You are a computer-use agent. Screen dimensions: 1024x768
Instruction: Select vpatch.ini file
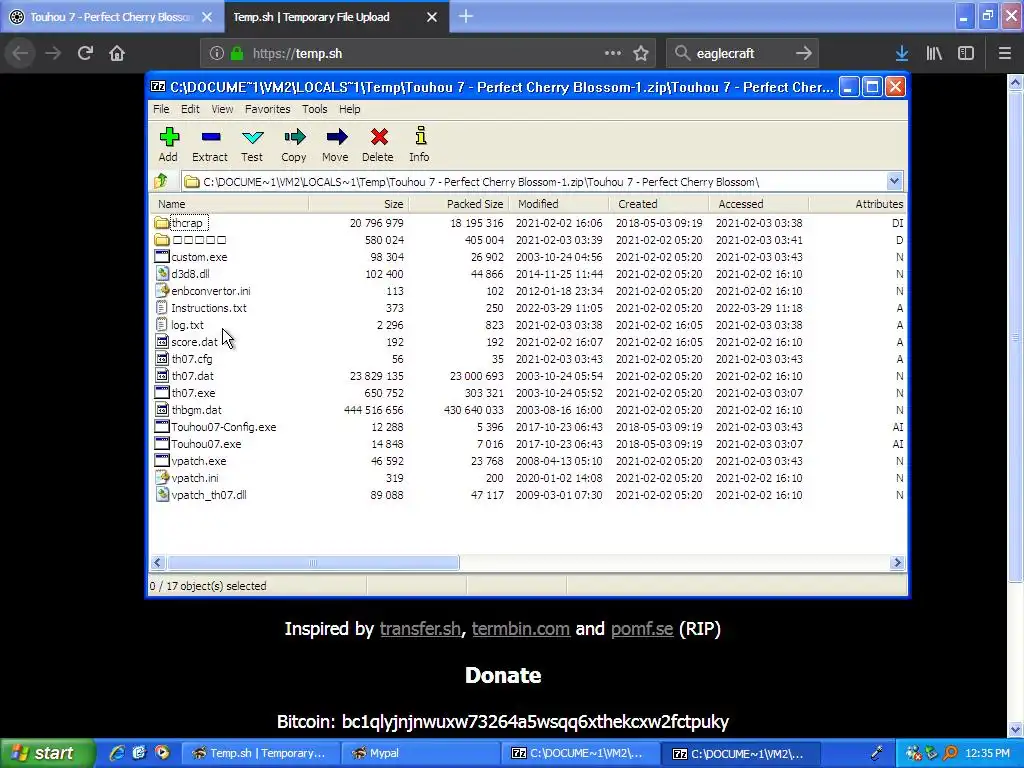pyautogui.click(x=195, y=477)
